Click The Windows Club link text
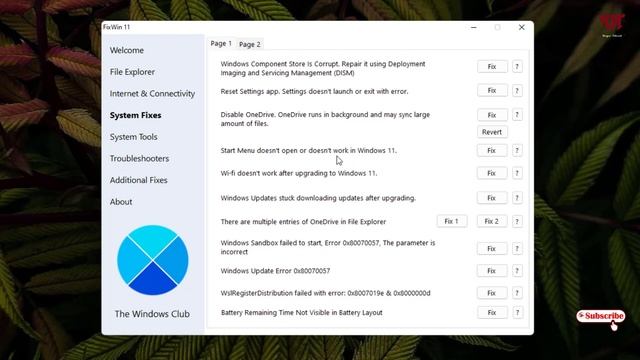 tap(152, 314)
